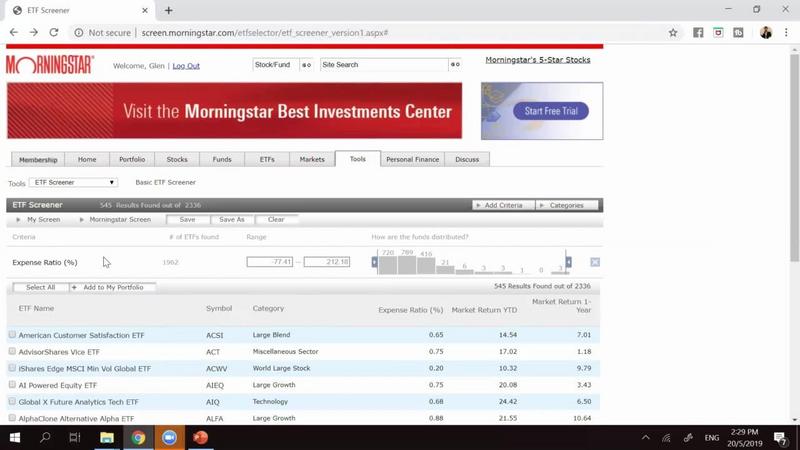800x450 pixels.
Task: Check the AdvisorShares Vice ETF box
Action: click(x=12, y=352)
